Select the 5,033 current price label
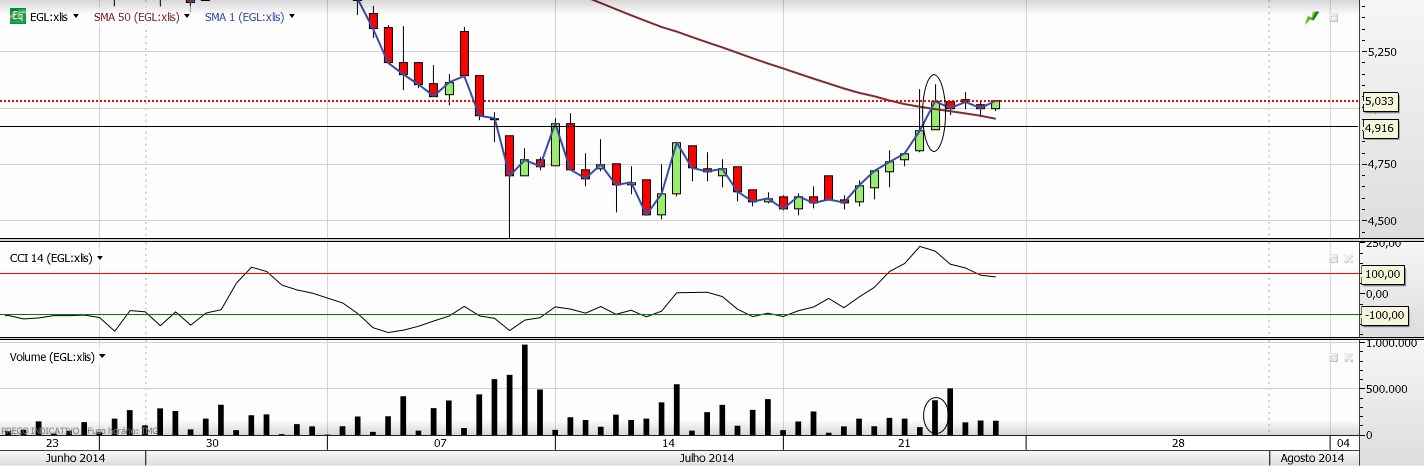1424x466 pixels. coord(1380,101)
